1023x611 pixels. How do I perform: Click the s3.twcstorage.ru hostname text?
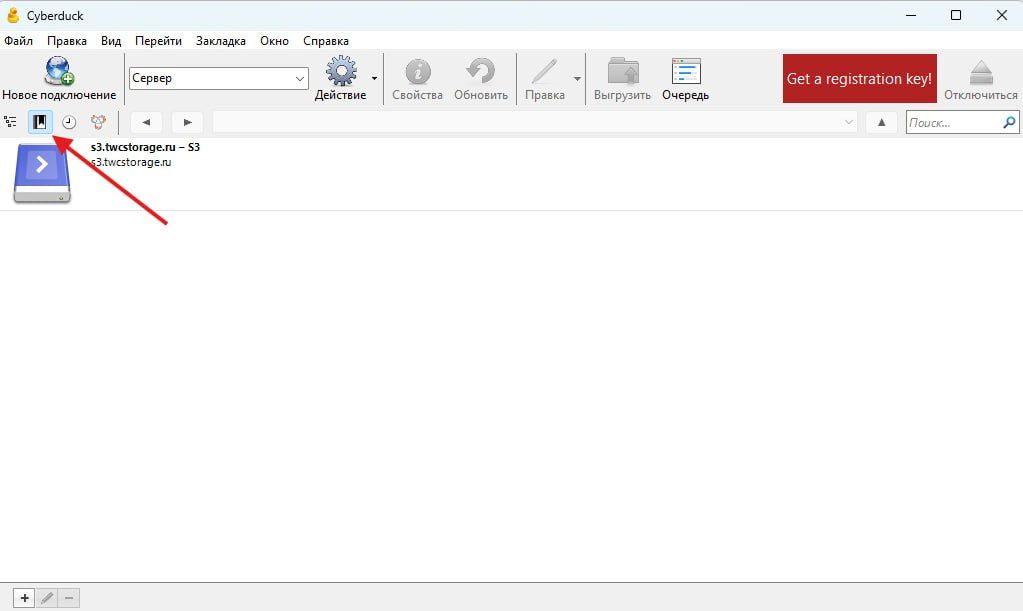[x=131, y=162]
